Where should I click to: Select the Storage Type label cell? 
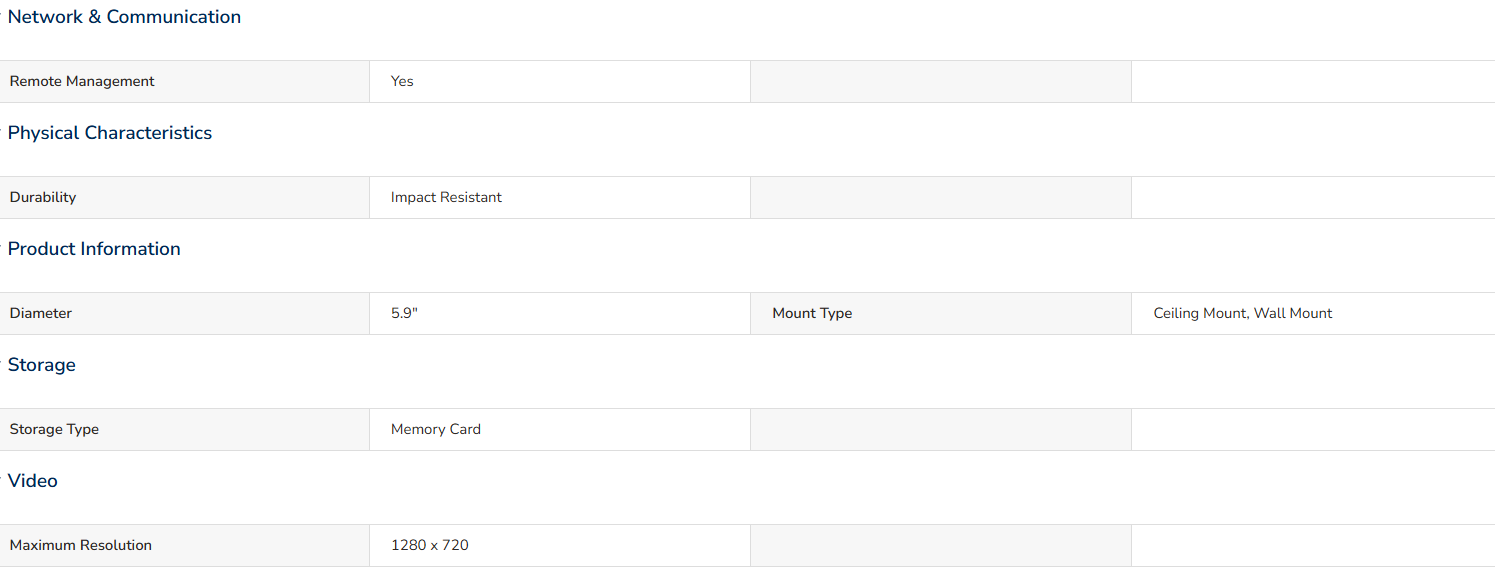point(185,429)
